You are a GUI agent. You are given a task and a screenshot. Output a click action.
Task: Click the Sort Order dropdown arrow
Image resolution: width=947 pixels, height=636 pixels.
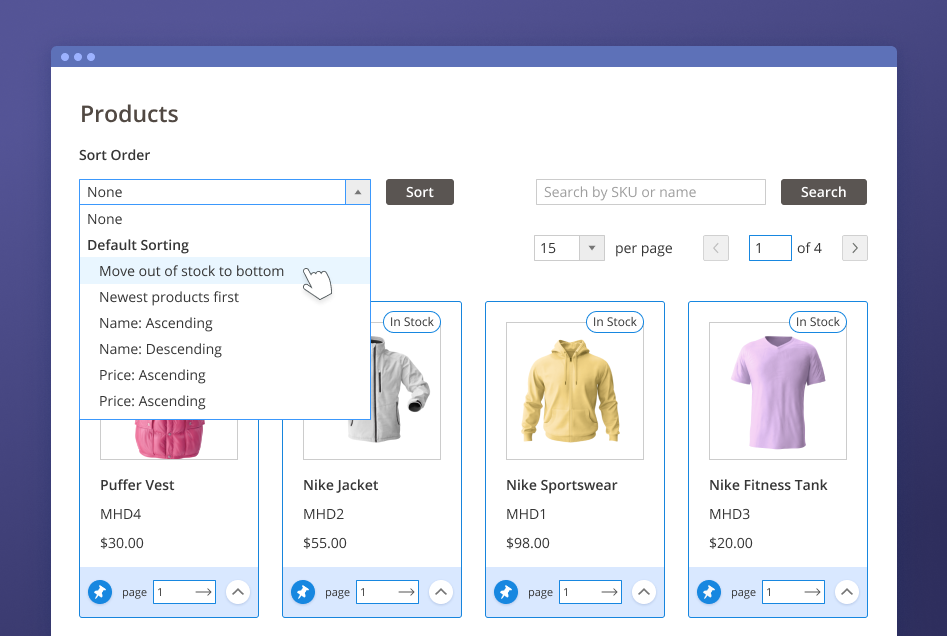tap(358, 192)
